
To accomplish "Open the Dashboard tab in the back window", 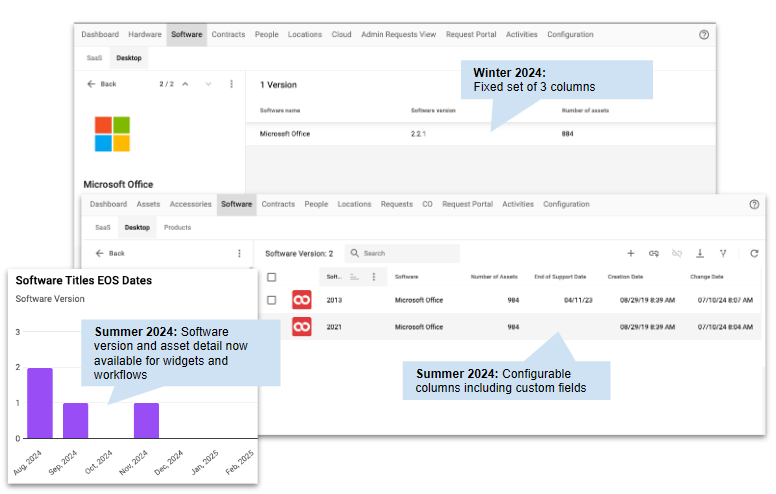I will tap(100, 35).
